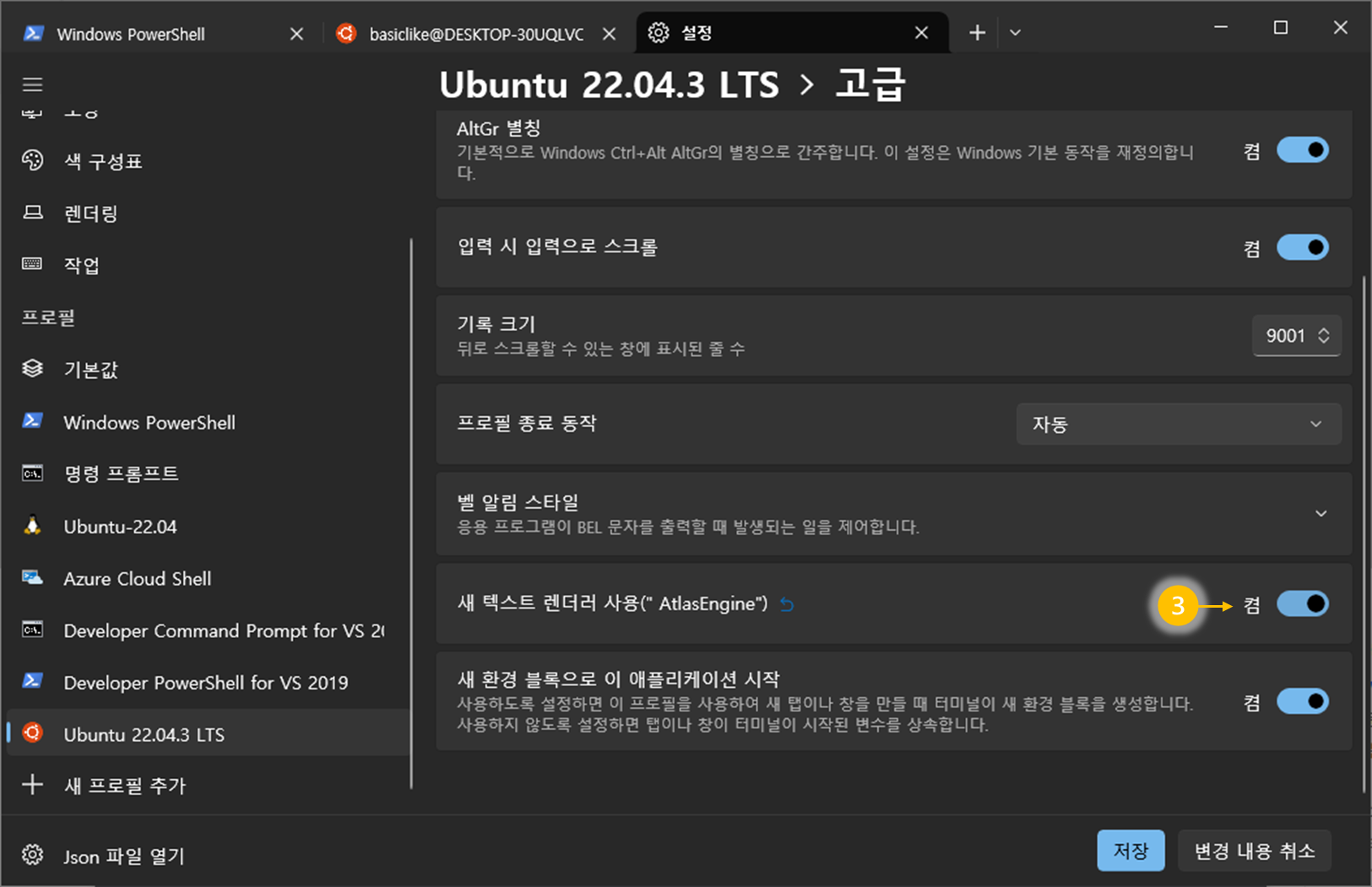This screenshot has width=1372, height=887.
Task: Click the 렌더링 monitor icon
Action: pyautogui.click(x=32, y=213)
